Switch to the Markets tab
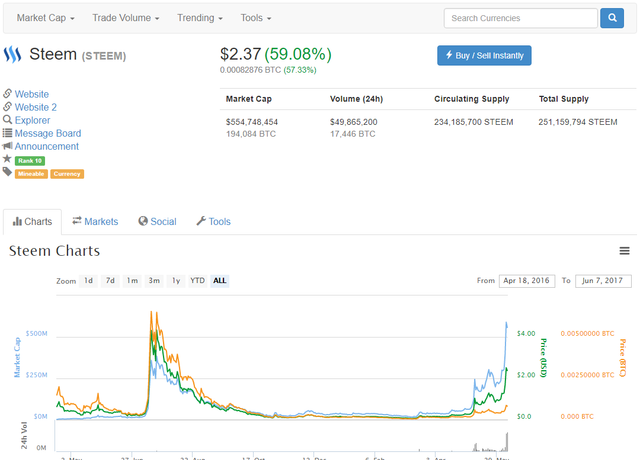Screen dimensions: 640x460 pyautogui.click(x=95, y=221)
